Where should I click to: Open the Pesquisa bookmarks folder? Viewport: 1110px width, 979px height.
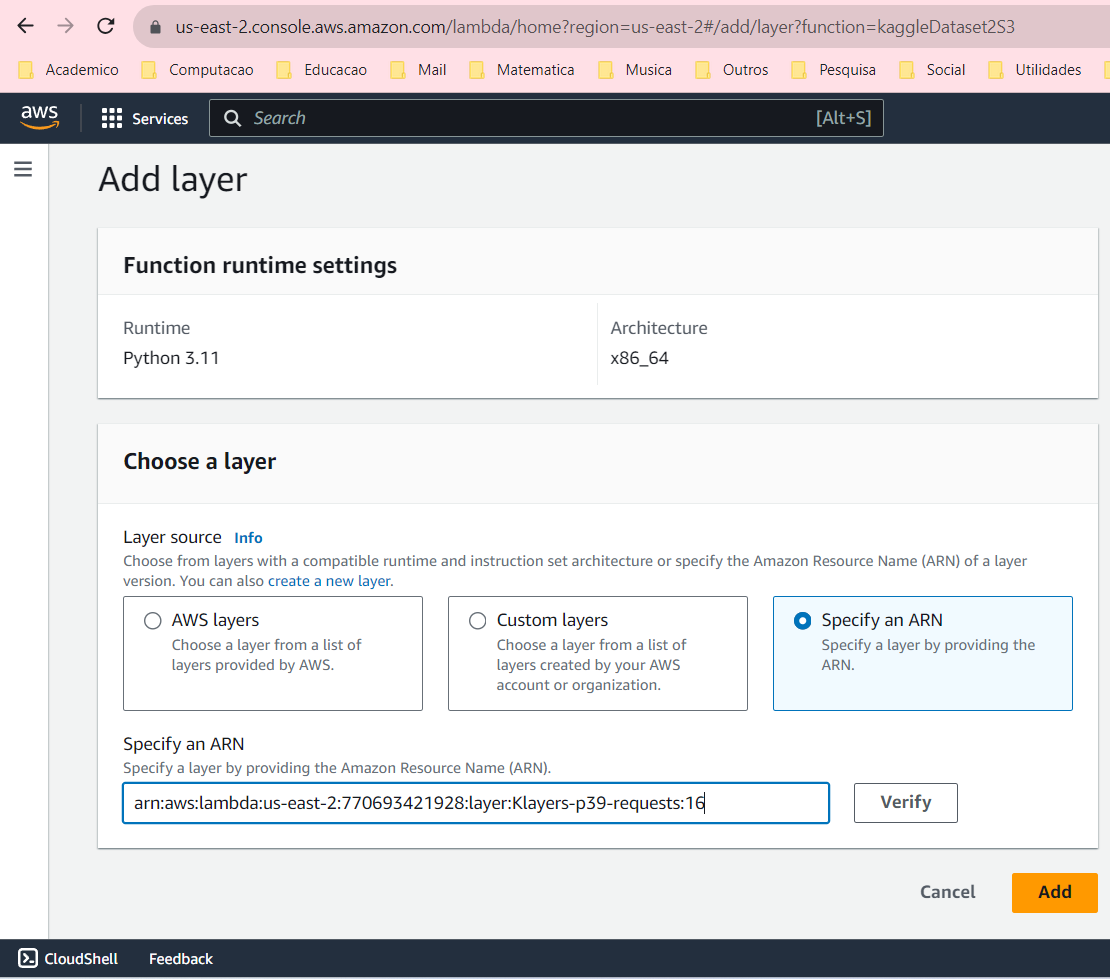pyautogui.click(x=834, y=70)
